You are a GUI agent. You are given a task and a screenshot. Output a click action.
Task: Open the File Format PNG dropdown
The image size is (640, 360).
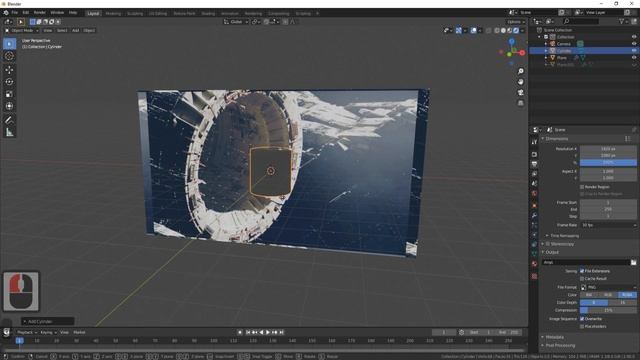[x=608, y=287]
